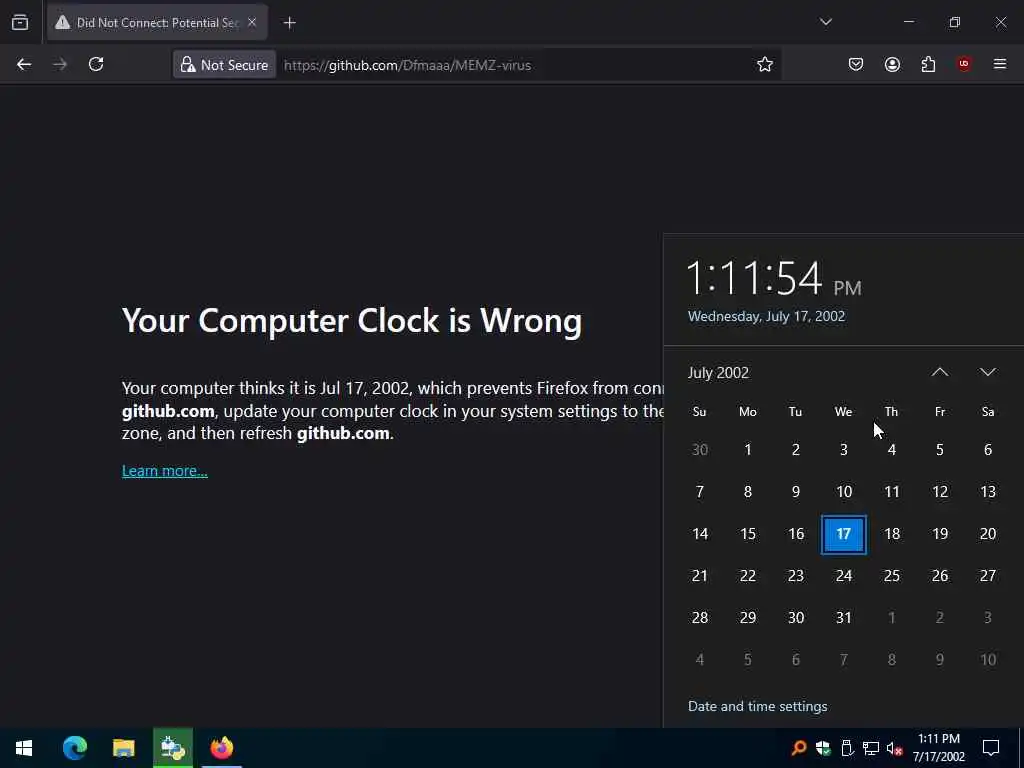Image resolution: width=1024 pixels, height=768 pixels.
Task: Select greyed August 10 date
Action: pos(988,660)
